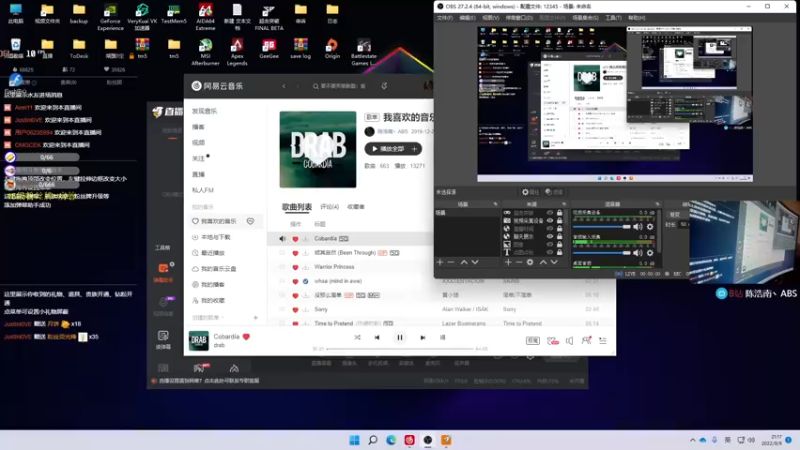Remove selected scene in OBS
Image resolution: width=800 pixels, height=450 pixels.
(x=451, y=262)
